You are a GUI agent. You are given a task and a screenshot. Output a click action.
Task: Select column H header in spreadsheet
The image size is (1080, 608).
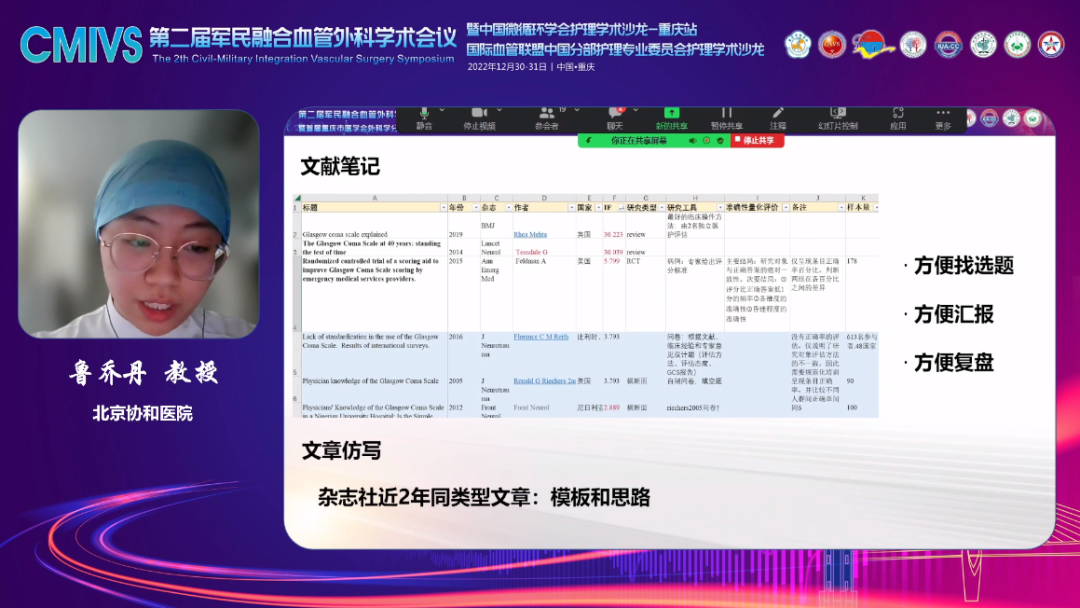(x=695, y=198)
